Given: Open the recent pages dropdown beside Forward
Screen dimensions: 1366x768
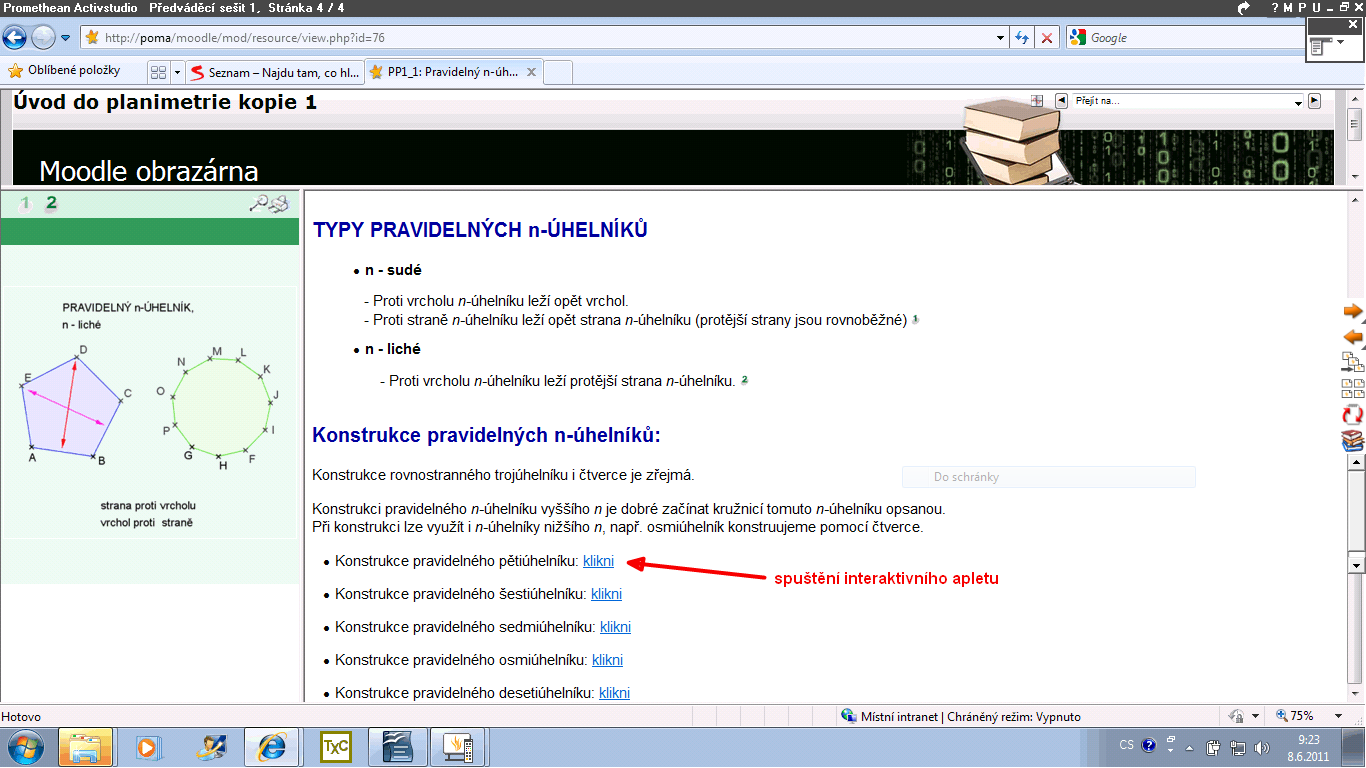Looking at the screenshot, I should [66, 38].
